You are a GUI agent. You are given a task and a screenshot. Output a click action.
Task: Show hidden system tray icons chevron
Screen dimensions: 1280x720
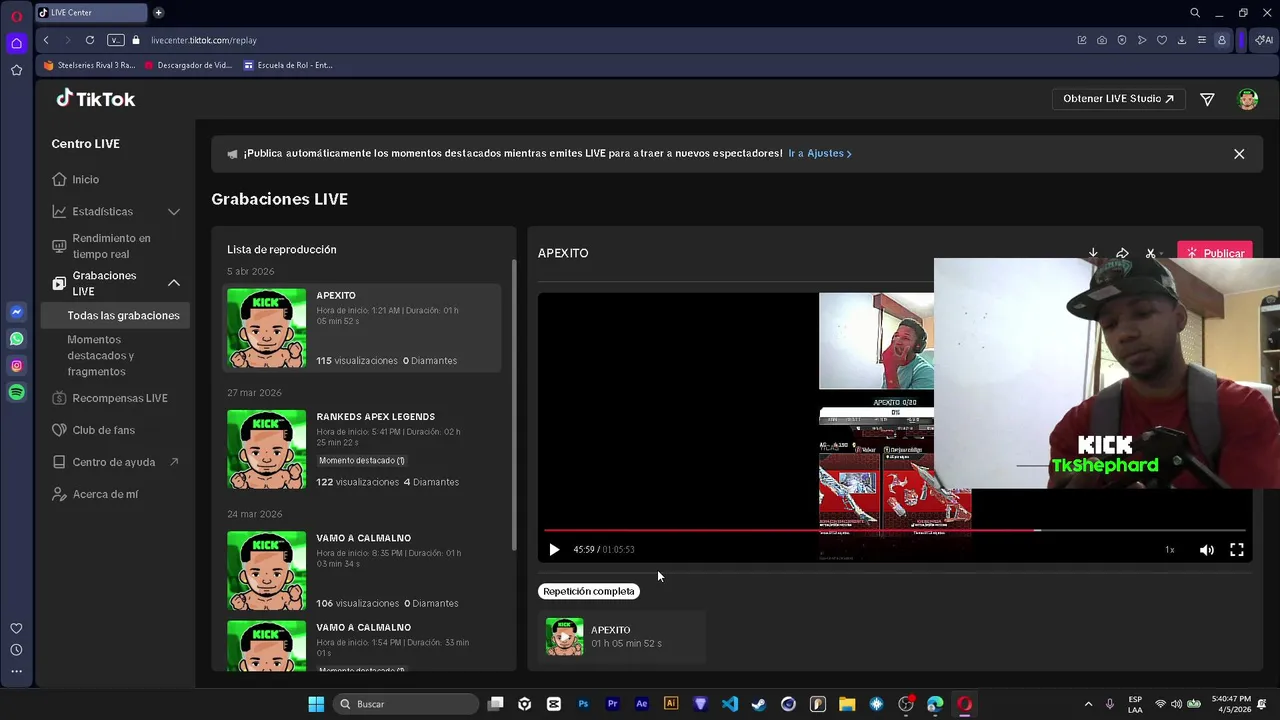(x=1088, y=704)
